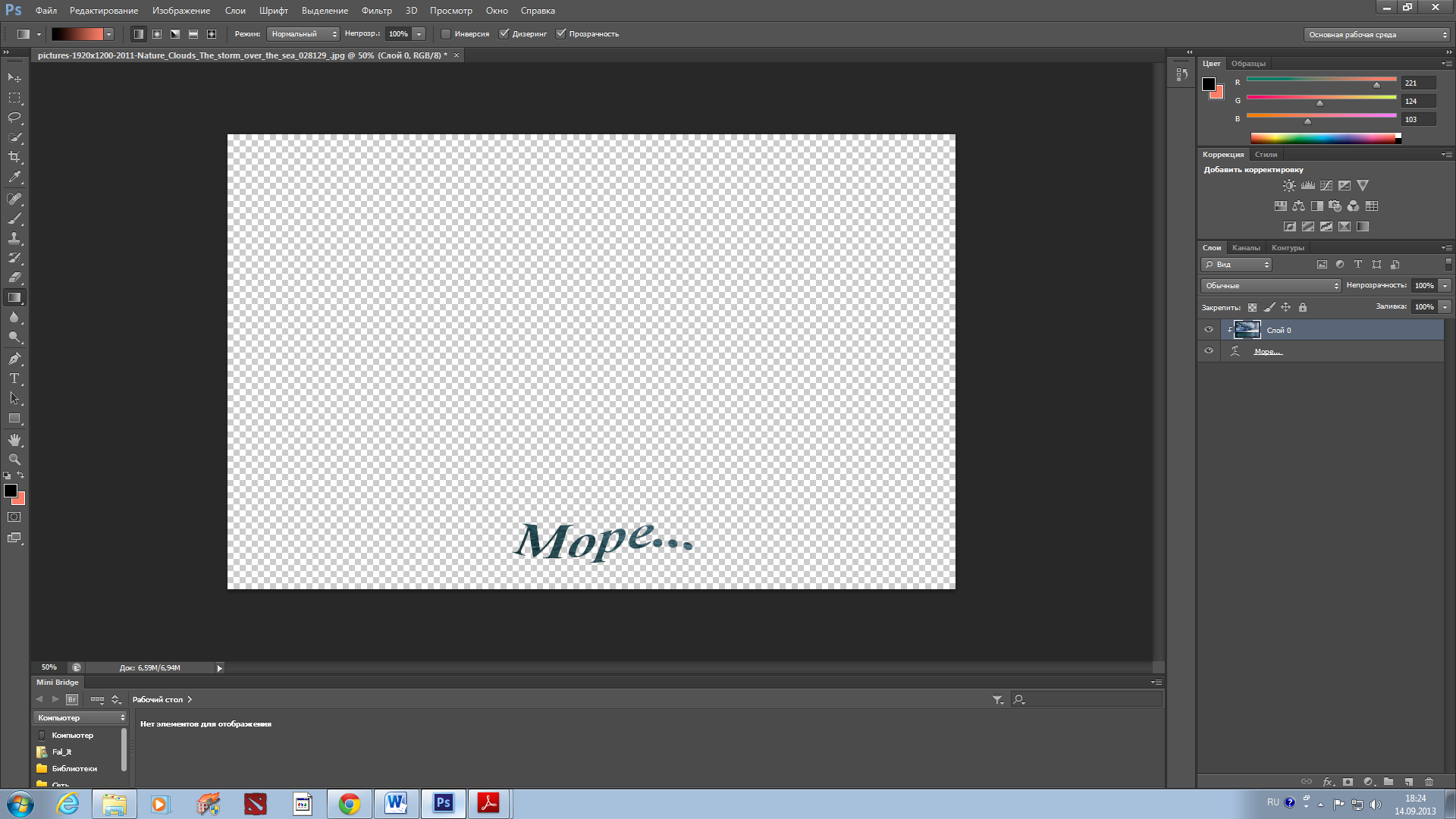1456x819 pixels.
Task: Open the Заливка fill dropdown arrow
Action: pyautogui.click(x=1445, y=307)
